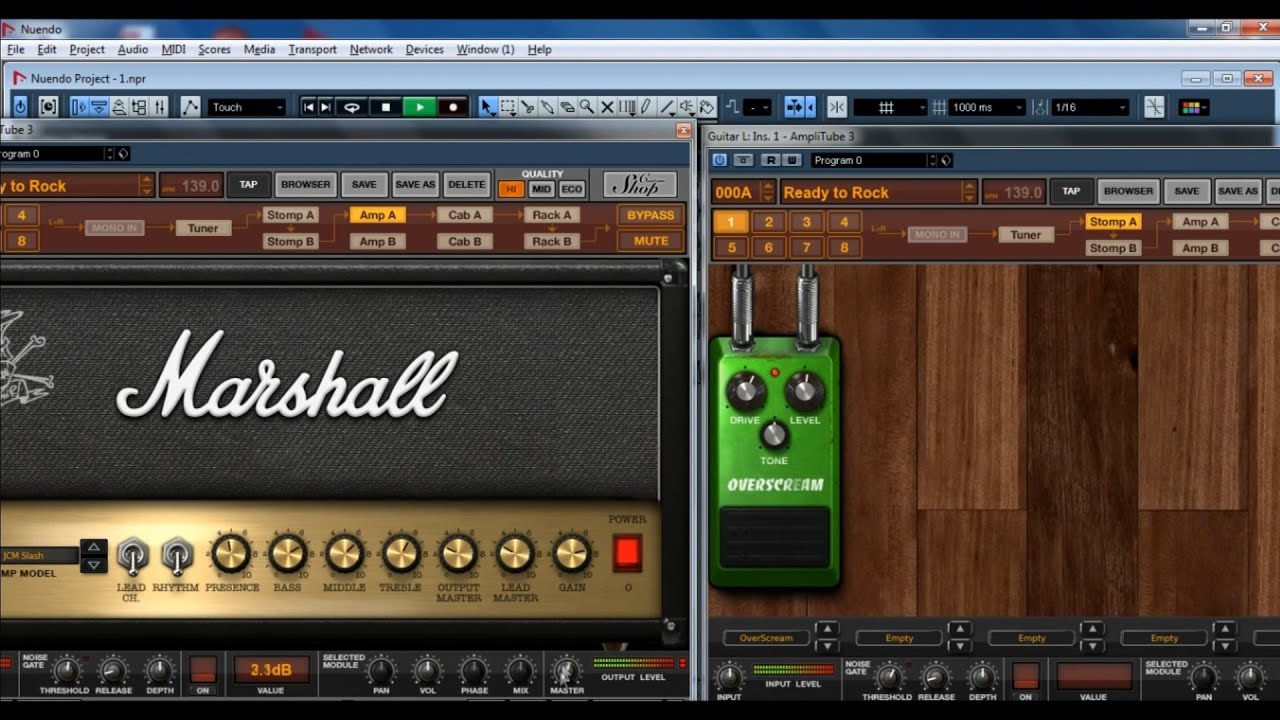Screen dimensions: 1280x720
Task: Select the Range Selection tool
Action: tap(508, 107)
